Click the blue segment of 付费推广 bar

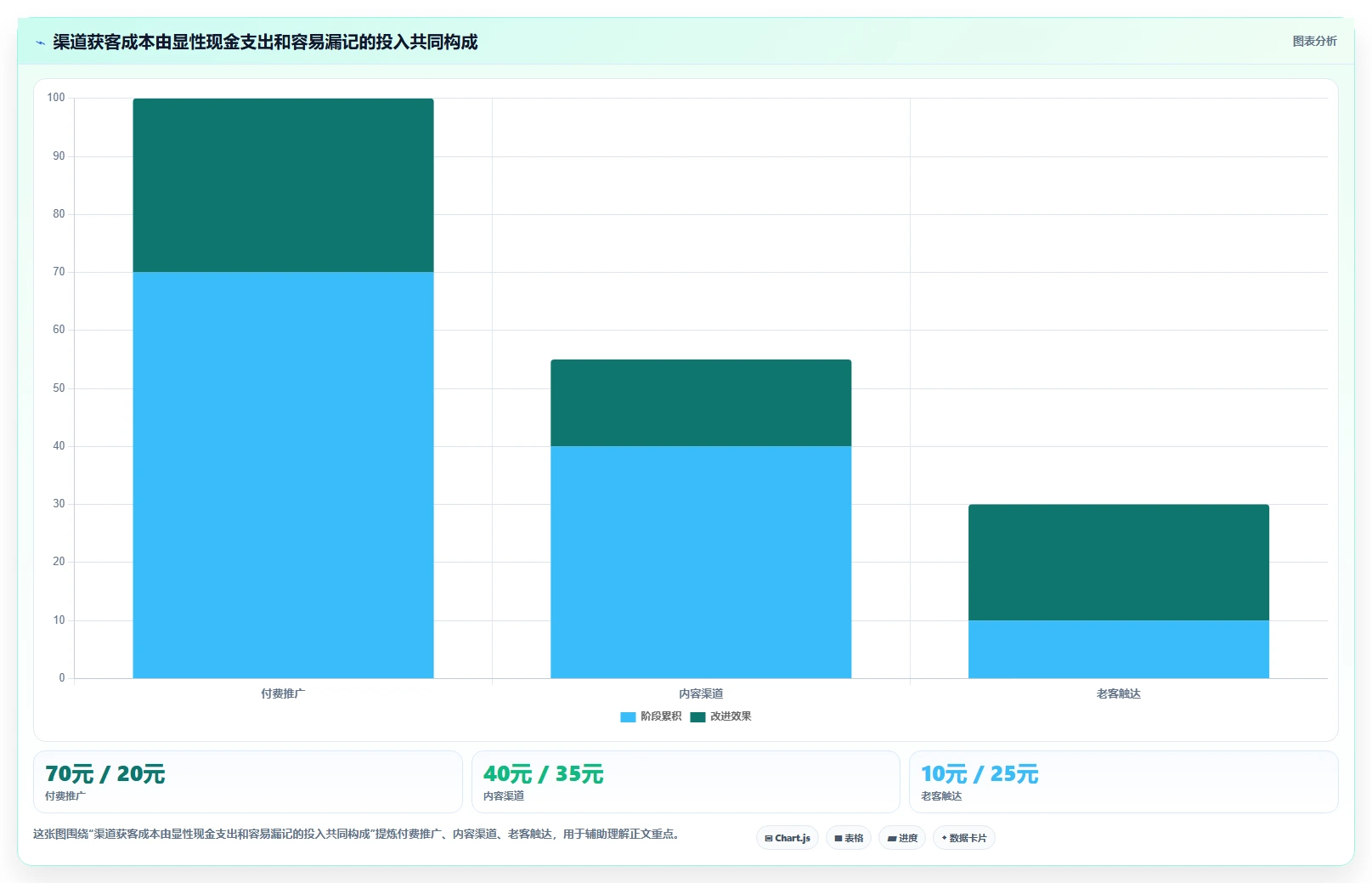point(283,475)
